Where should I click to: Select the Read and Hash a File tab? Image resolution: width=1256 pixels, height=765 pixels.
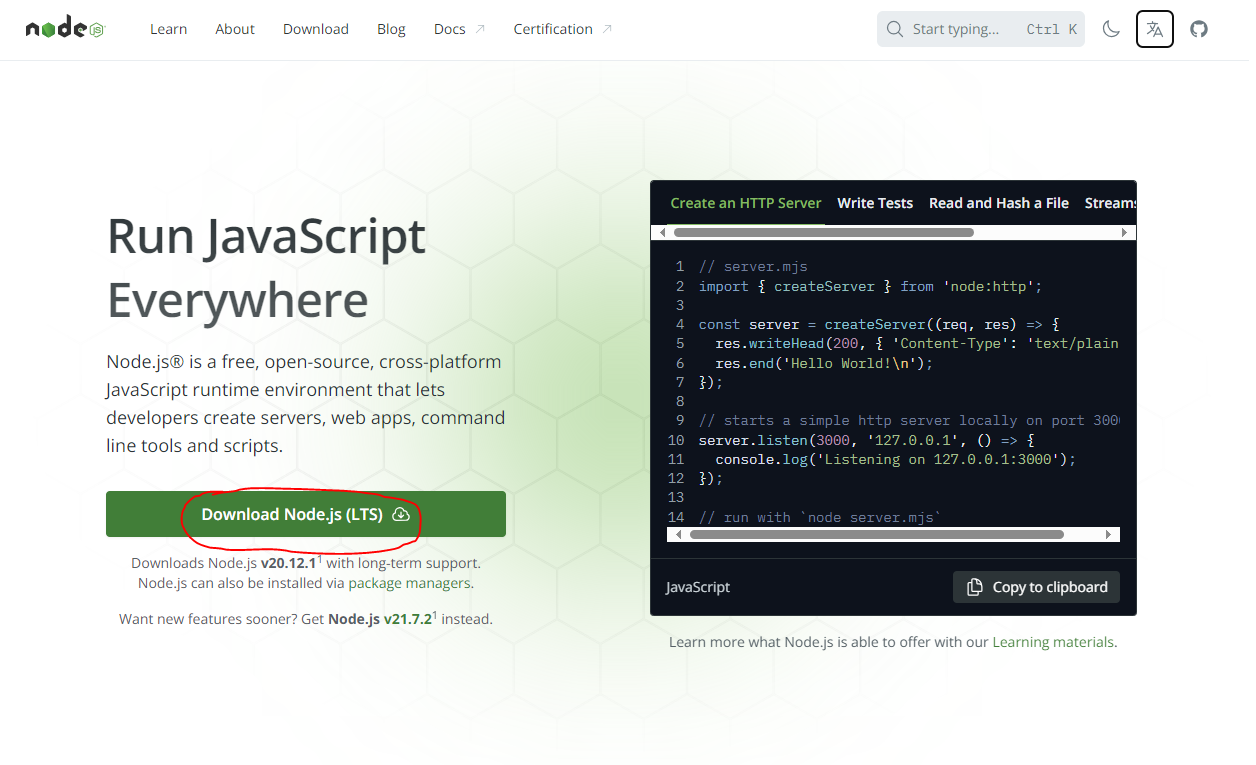click(x=998, y=203)
